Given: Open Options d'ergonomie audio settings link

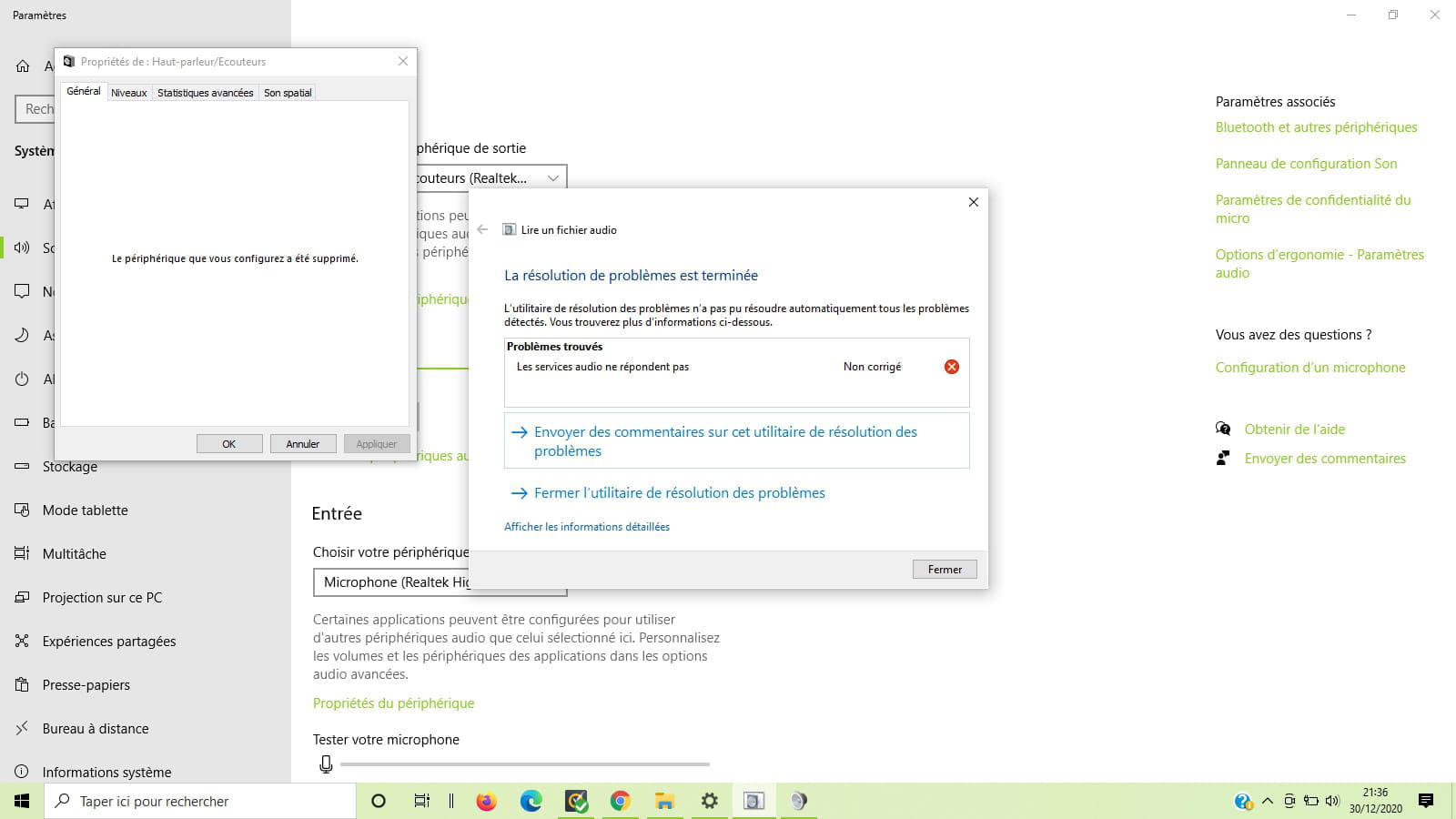Looking at the screenshot, I should [x=1319, y=264].
